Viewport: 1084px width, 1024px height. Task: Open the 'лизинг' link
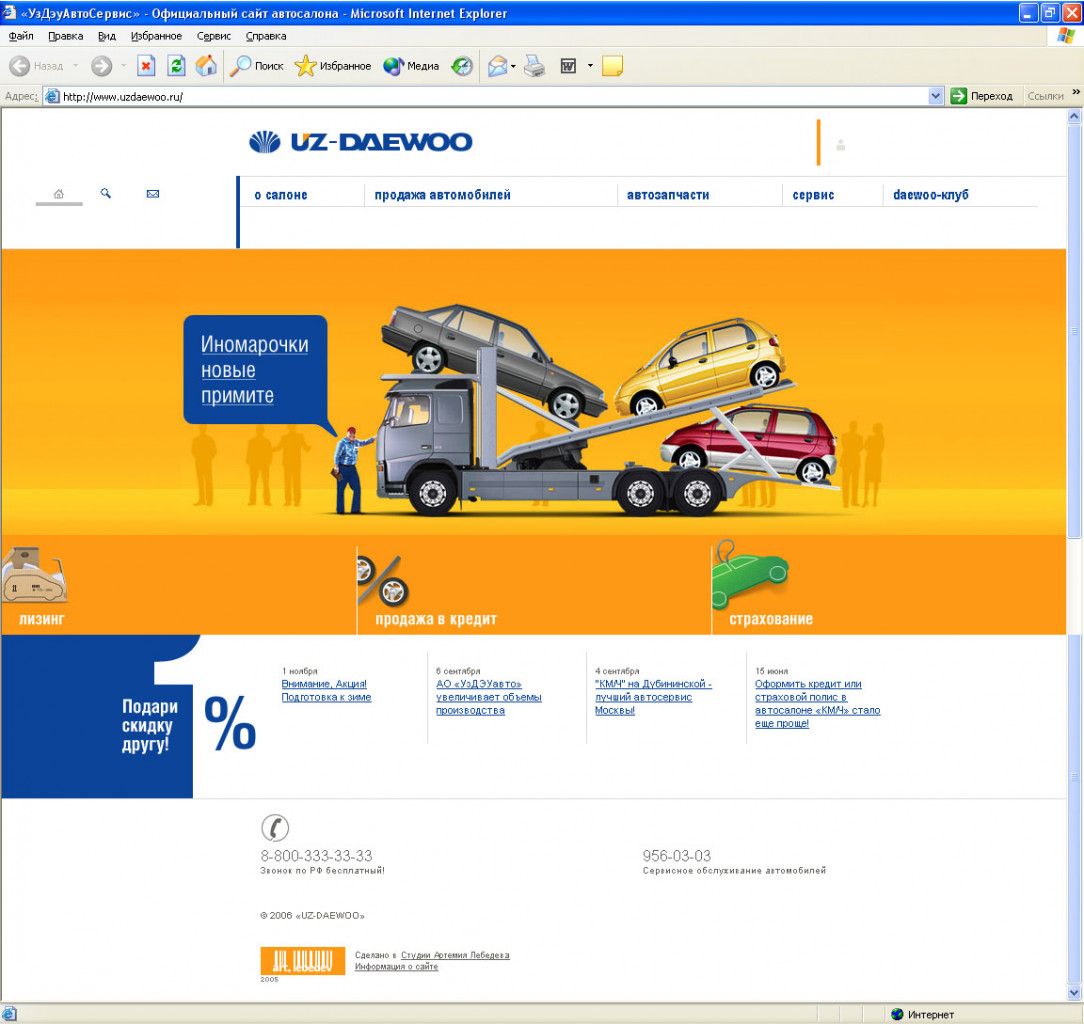click(41, 619)
